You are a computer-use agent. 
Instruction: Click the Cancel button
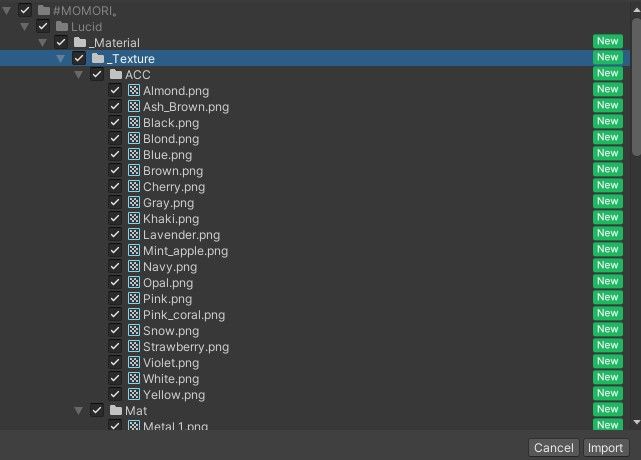click(x=554, y=448)
